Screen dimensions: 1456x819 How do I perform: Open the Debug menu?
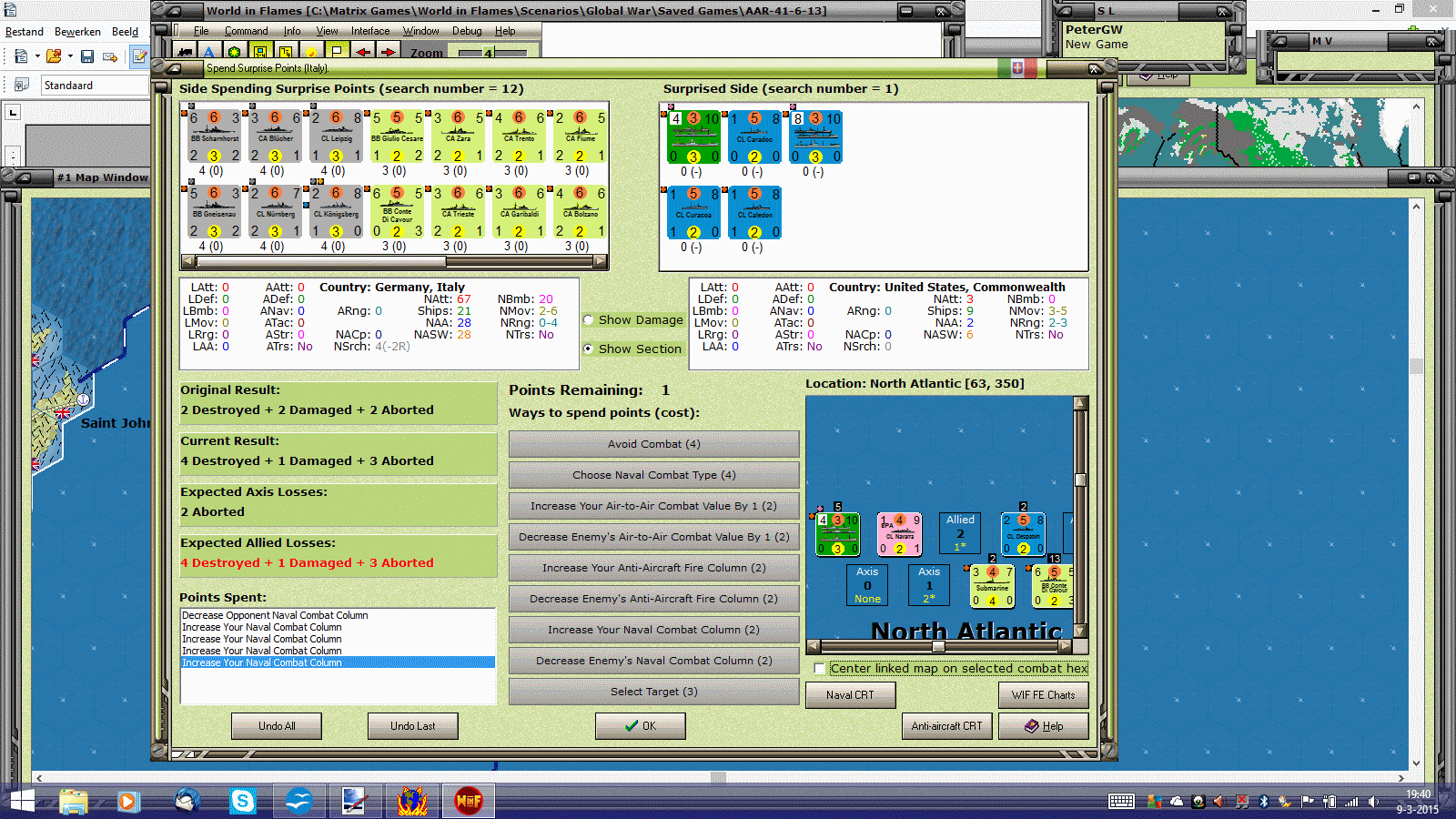467,31
